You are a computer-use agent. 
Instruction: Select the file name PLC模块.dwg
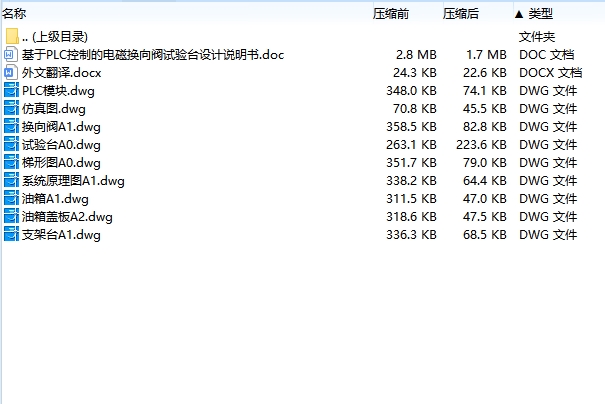point(58,91)
